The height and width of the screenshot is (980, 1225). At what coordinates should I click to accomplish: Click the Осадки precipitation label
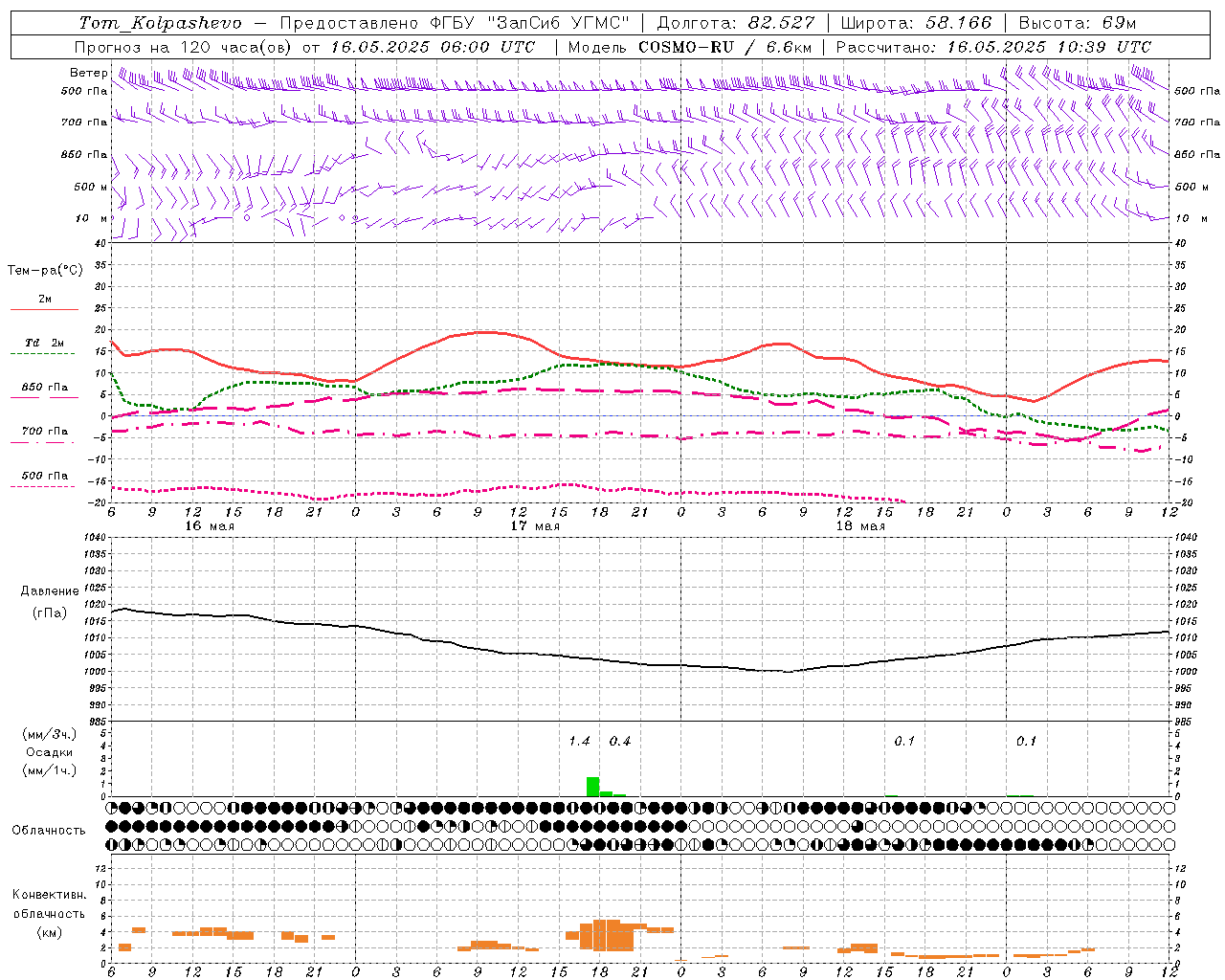coord(50,752)
